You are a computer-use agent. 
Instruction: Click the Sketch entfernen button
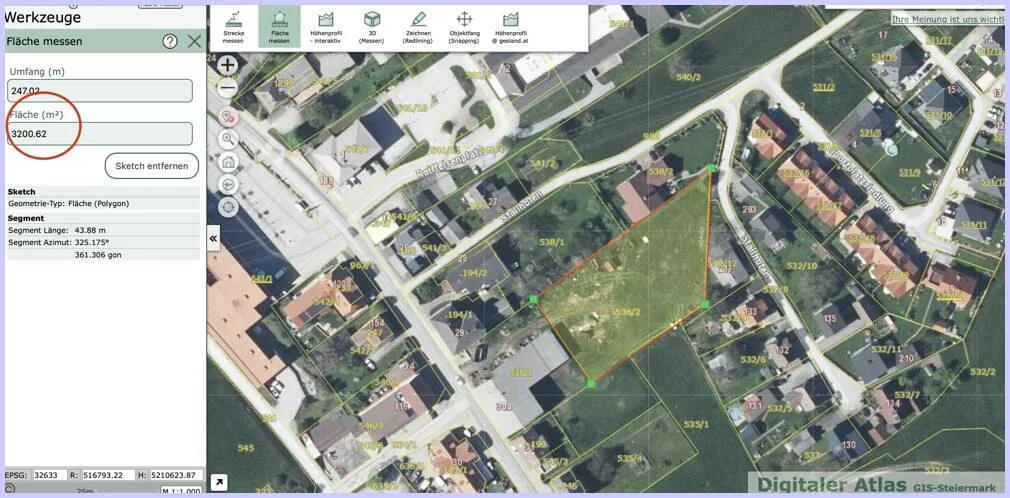(152, 166)
